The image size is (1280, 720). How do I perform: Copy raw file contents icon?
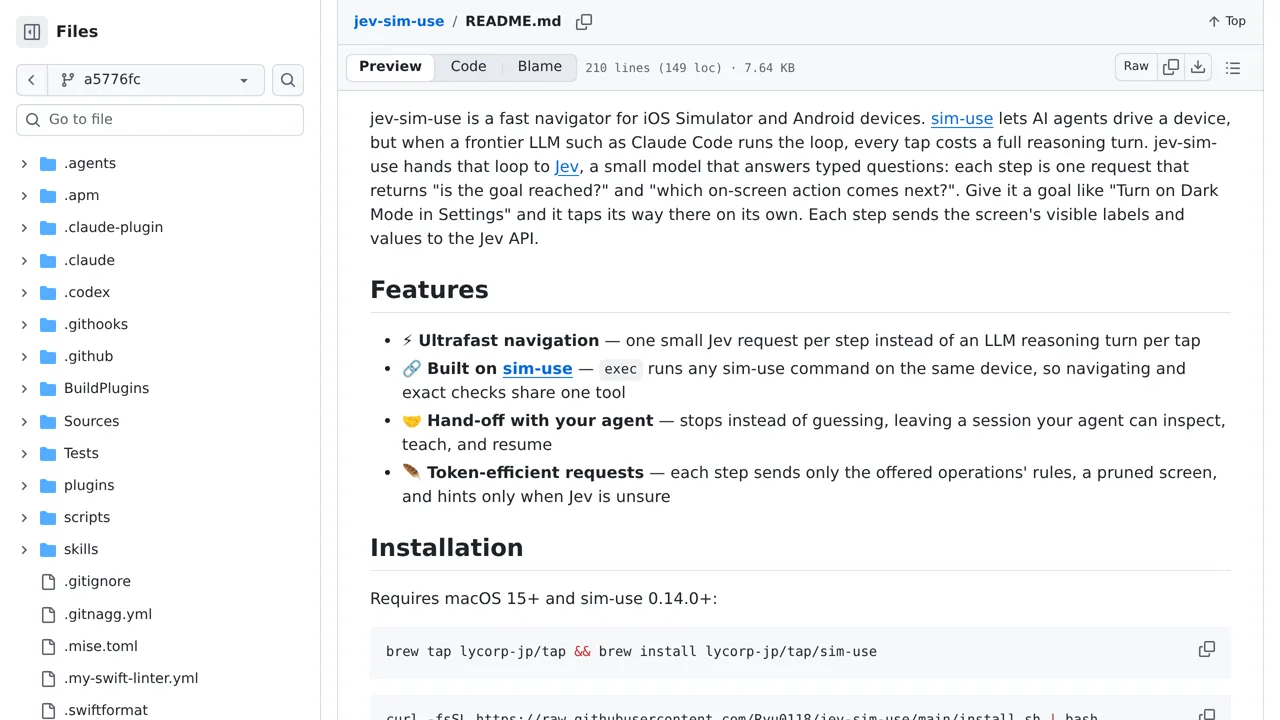coord(1171,67)
